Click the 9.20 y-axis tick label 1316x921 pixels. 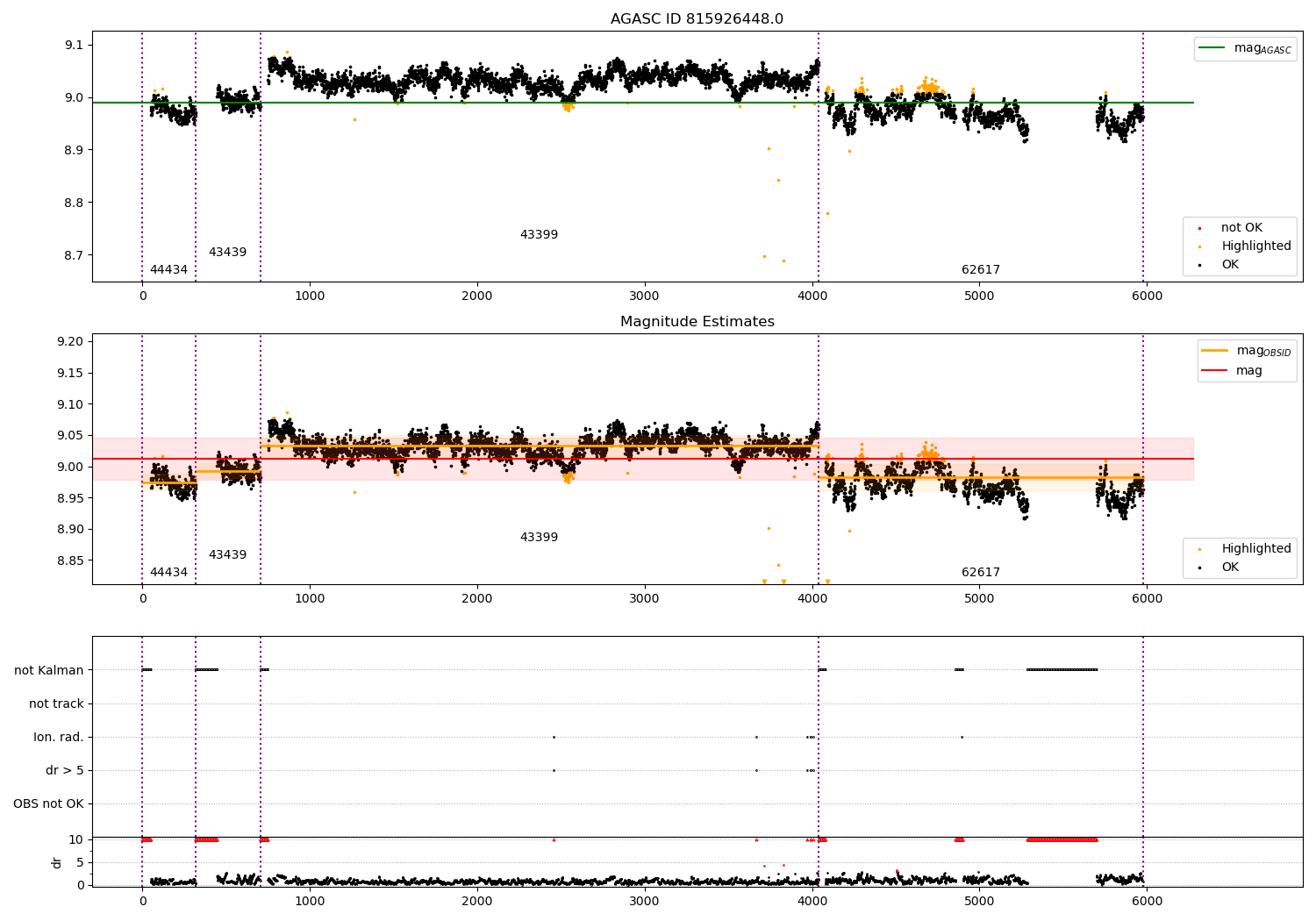click(70, 342)
